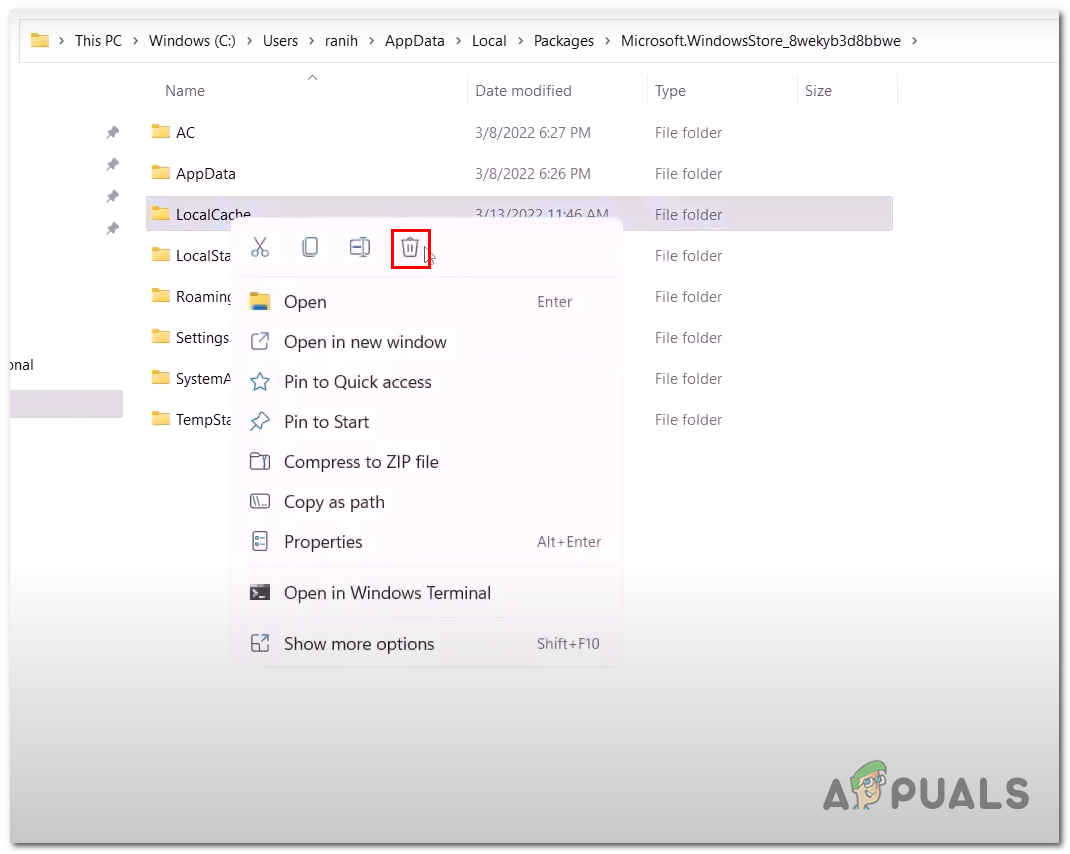Screen dimensions: 1070x854
Task: Click the Delete trash icon
Action: 411,247
